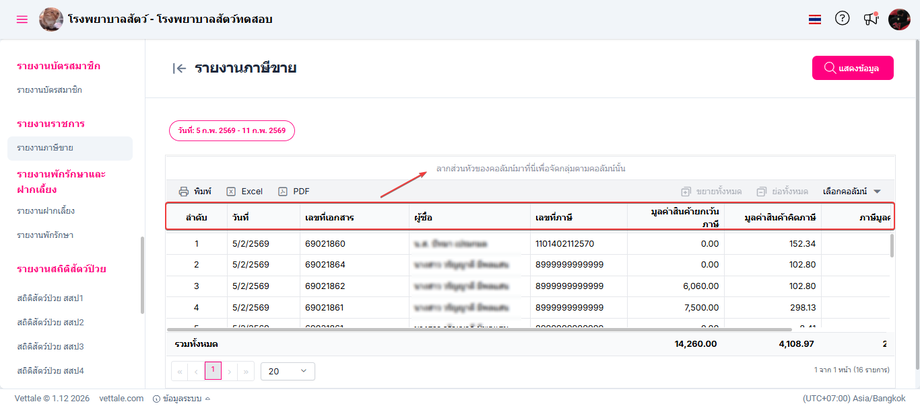920x408 pixels.
Task: Click the sidebar vertical scrollbar
Action: (x=141, y=275)
